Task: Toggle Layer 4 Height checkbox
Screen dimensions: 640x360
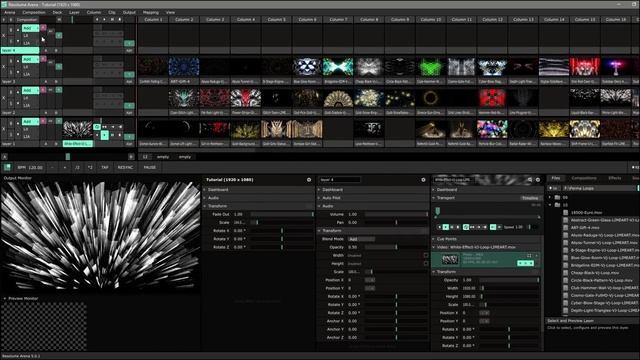Action: pos(426,264)
